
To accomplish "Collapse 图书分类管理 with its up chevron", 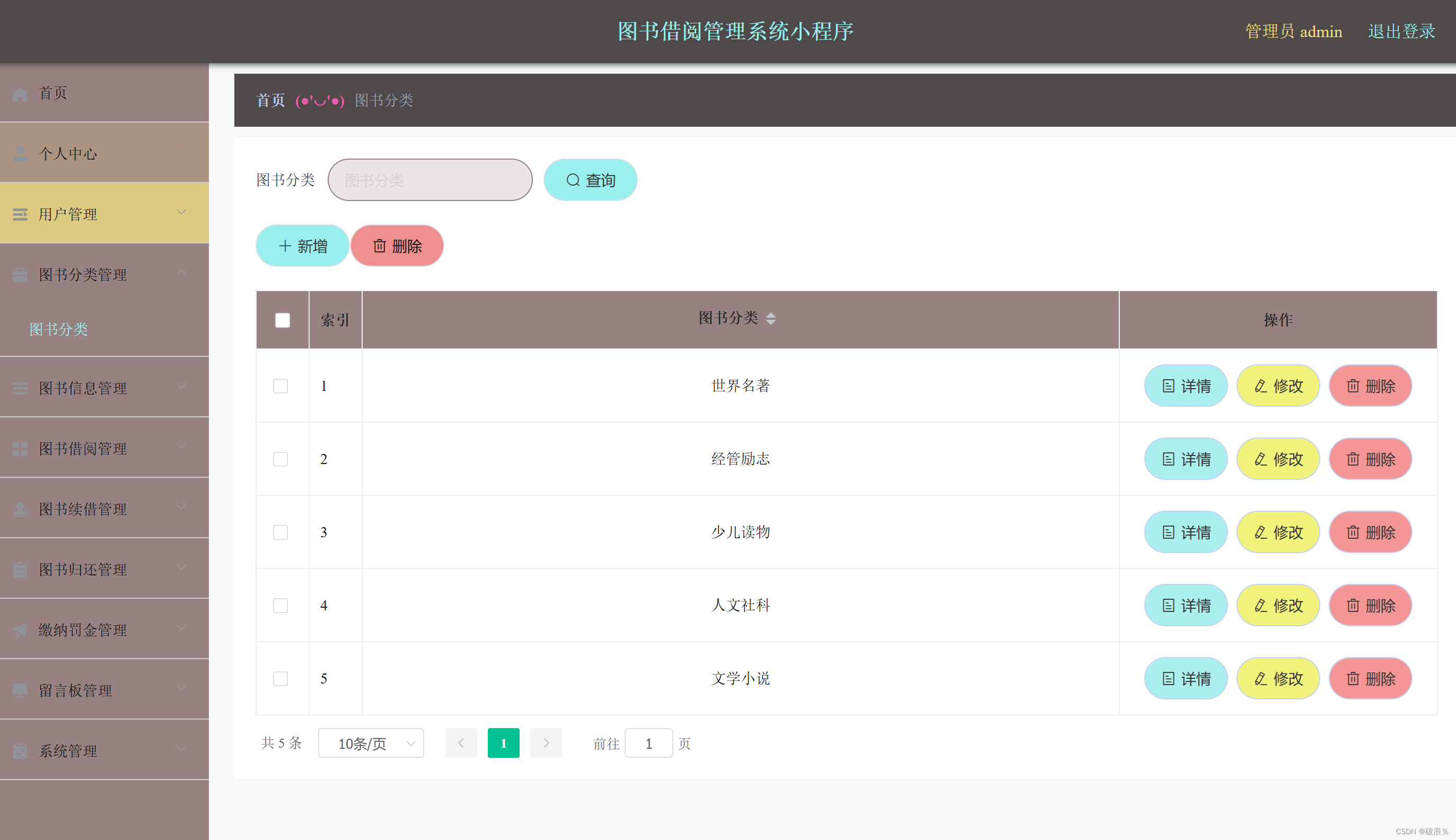I will [181, 272].
